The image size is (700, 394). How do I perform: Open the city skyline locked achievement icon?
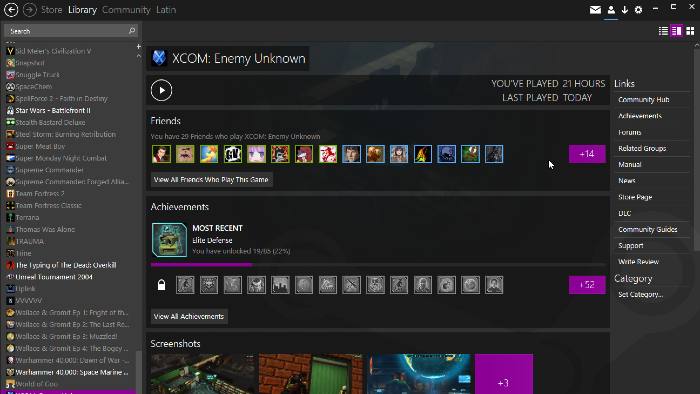280,285
